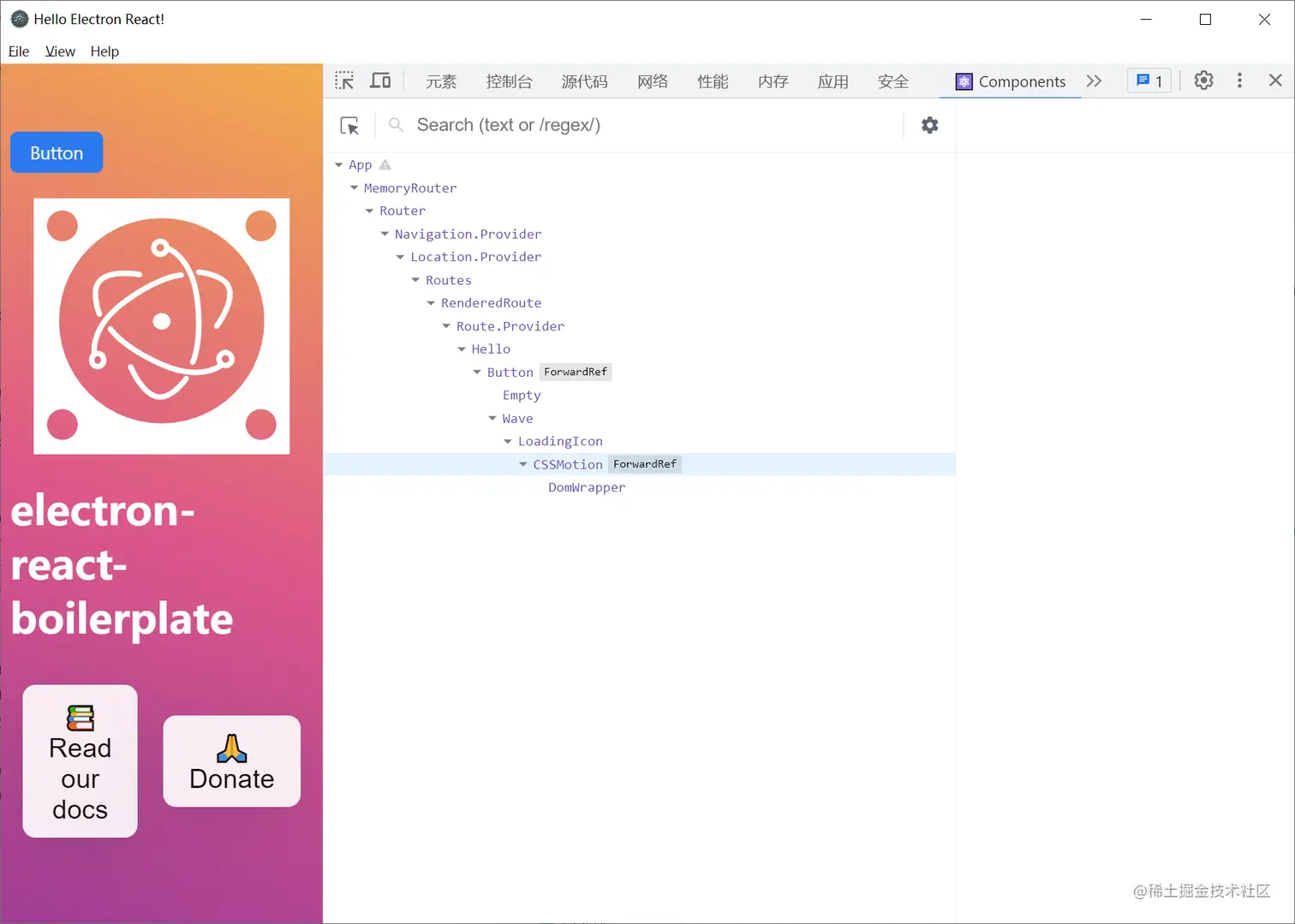1295x924 pixels.
Task: Click the search magnifier icon
Action: coord(396,125)
